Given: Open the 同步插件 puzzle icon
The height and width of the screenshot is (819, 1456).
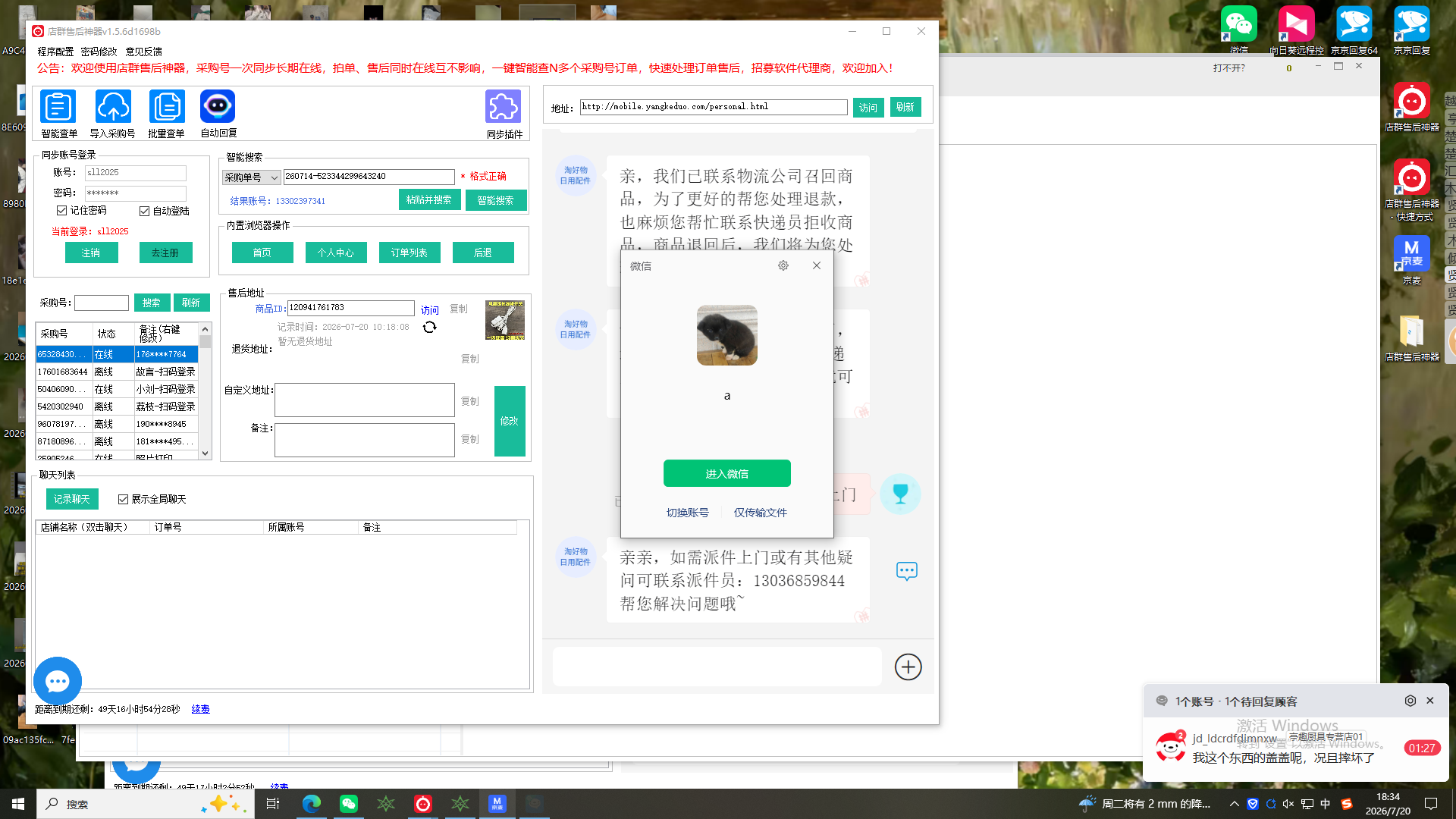Looking at the screenshot, I should [x=504, y=107].
